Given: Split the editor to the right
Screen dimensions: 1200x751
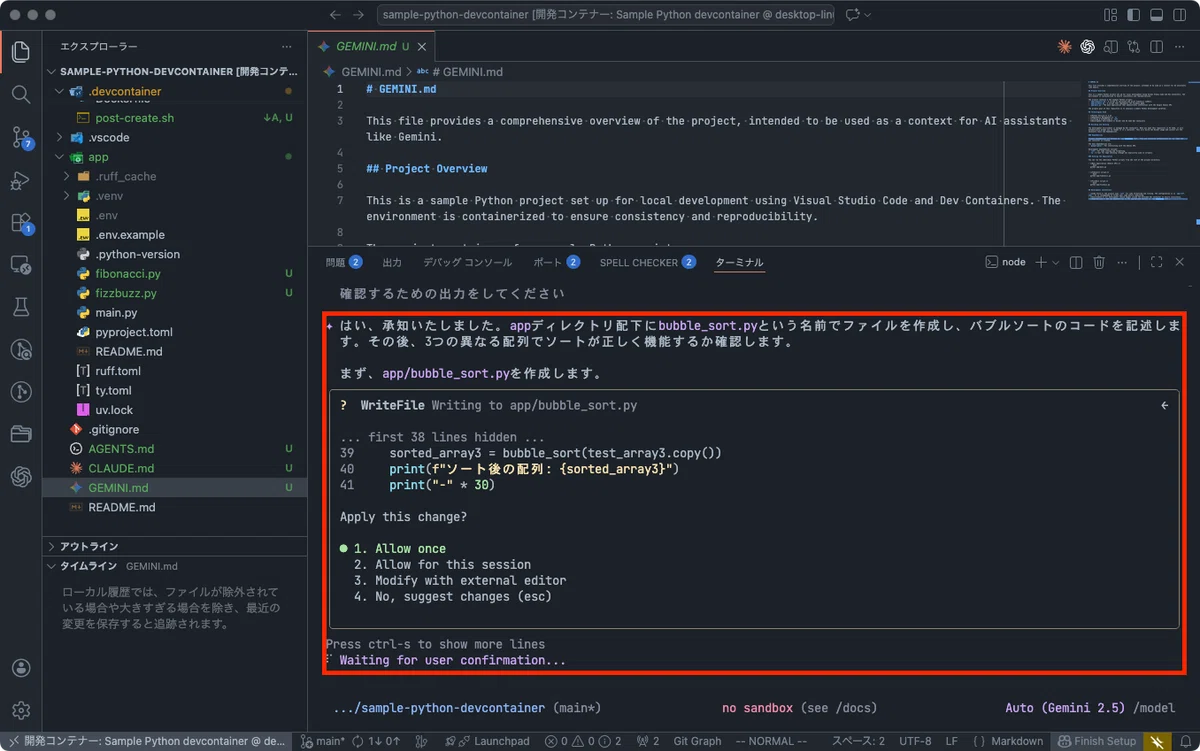Looking at the screenshot, I should [1156, 47].
